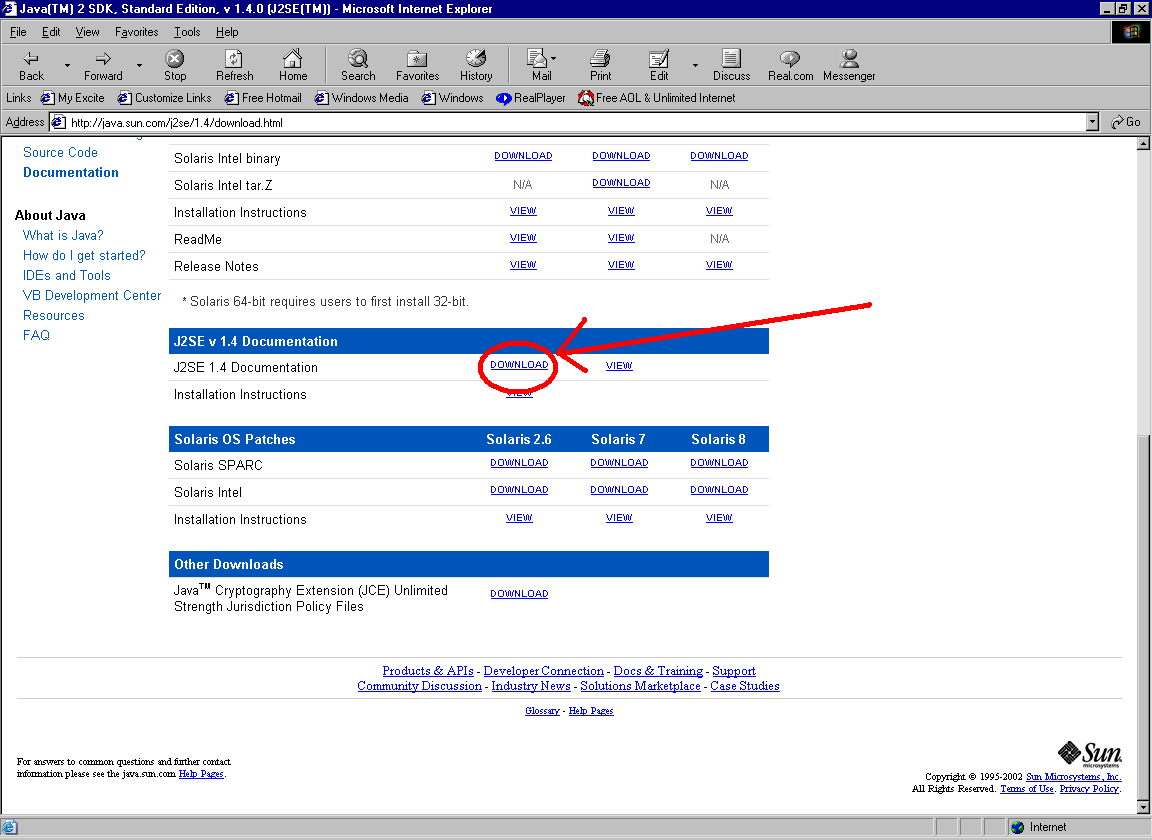
Task: Open the Windows Media links shortcut
Action: click(x=361, y=98)
